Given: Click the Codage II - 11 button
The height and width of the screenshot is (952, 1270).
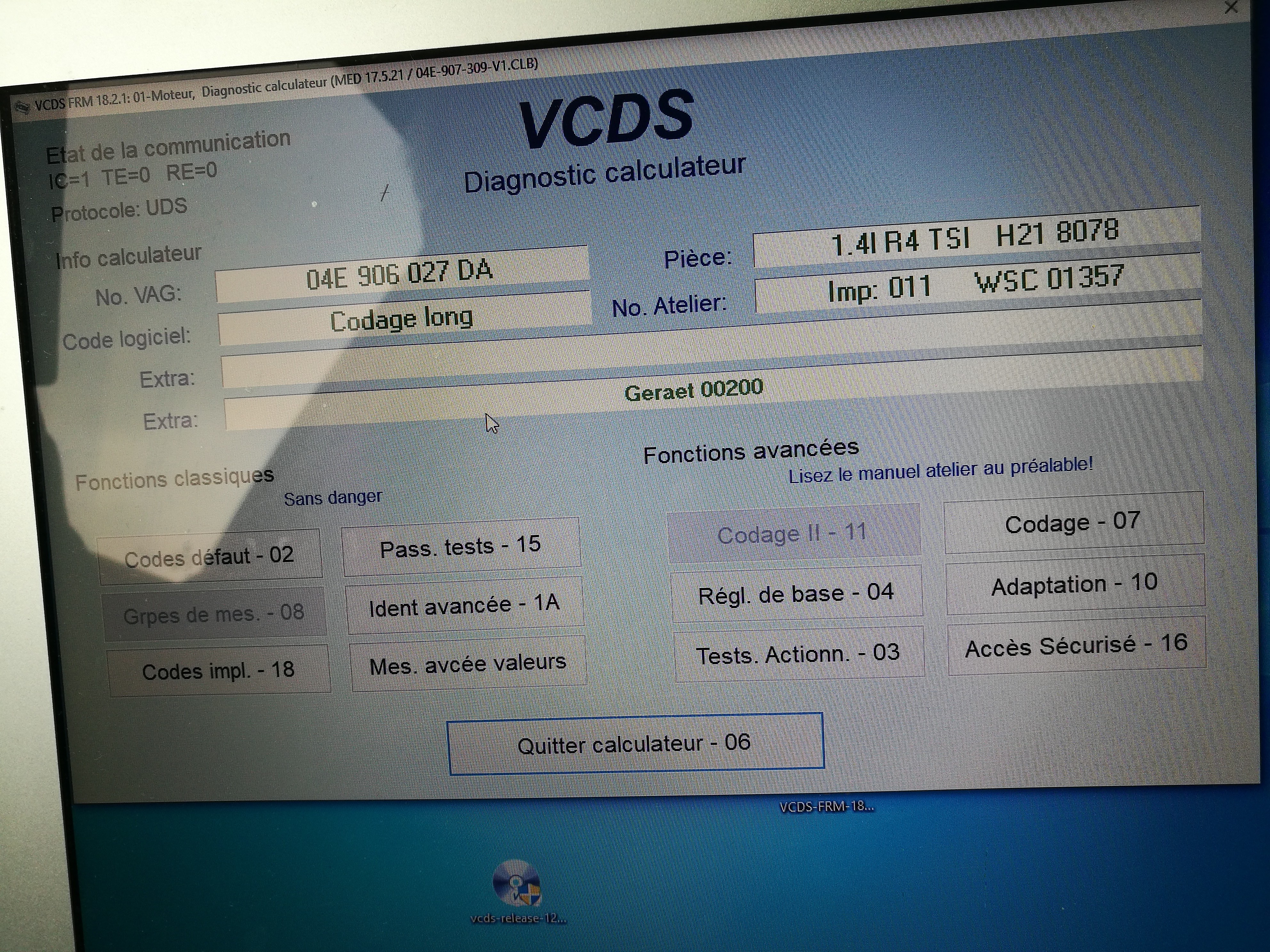Looking at the screenshot, I should (x=793, y=534).
